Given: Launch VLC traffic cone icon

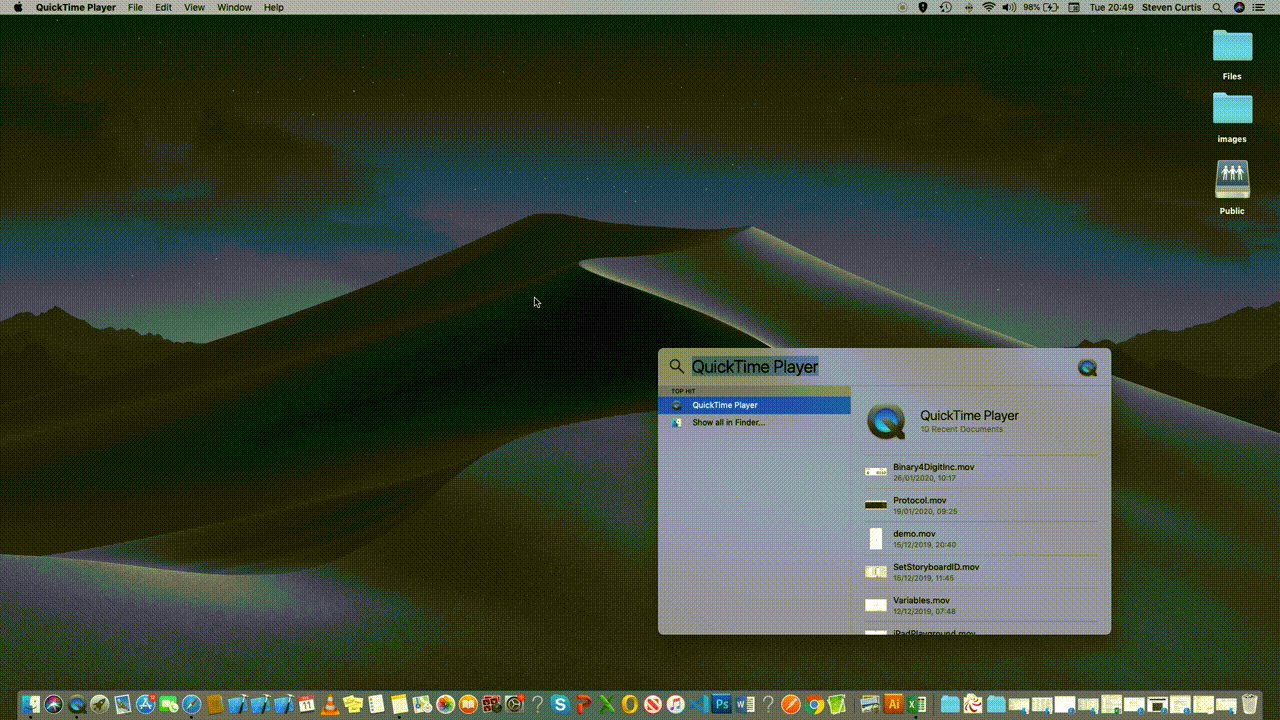Looking at the screenshot, I should pyautogui.click(x=329, y=704).
